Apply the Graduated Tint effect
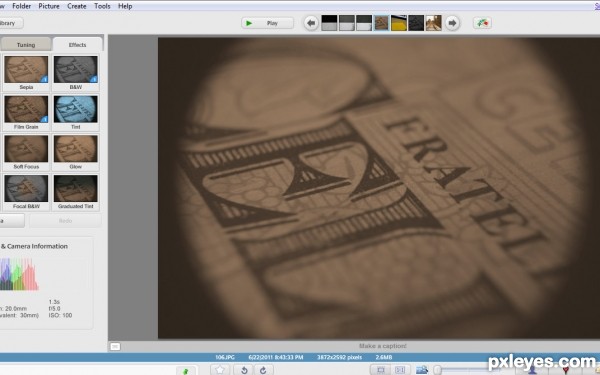 click(x=75, y=192)
